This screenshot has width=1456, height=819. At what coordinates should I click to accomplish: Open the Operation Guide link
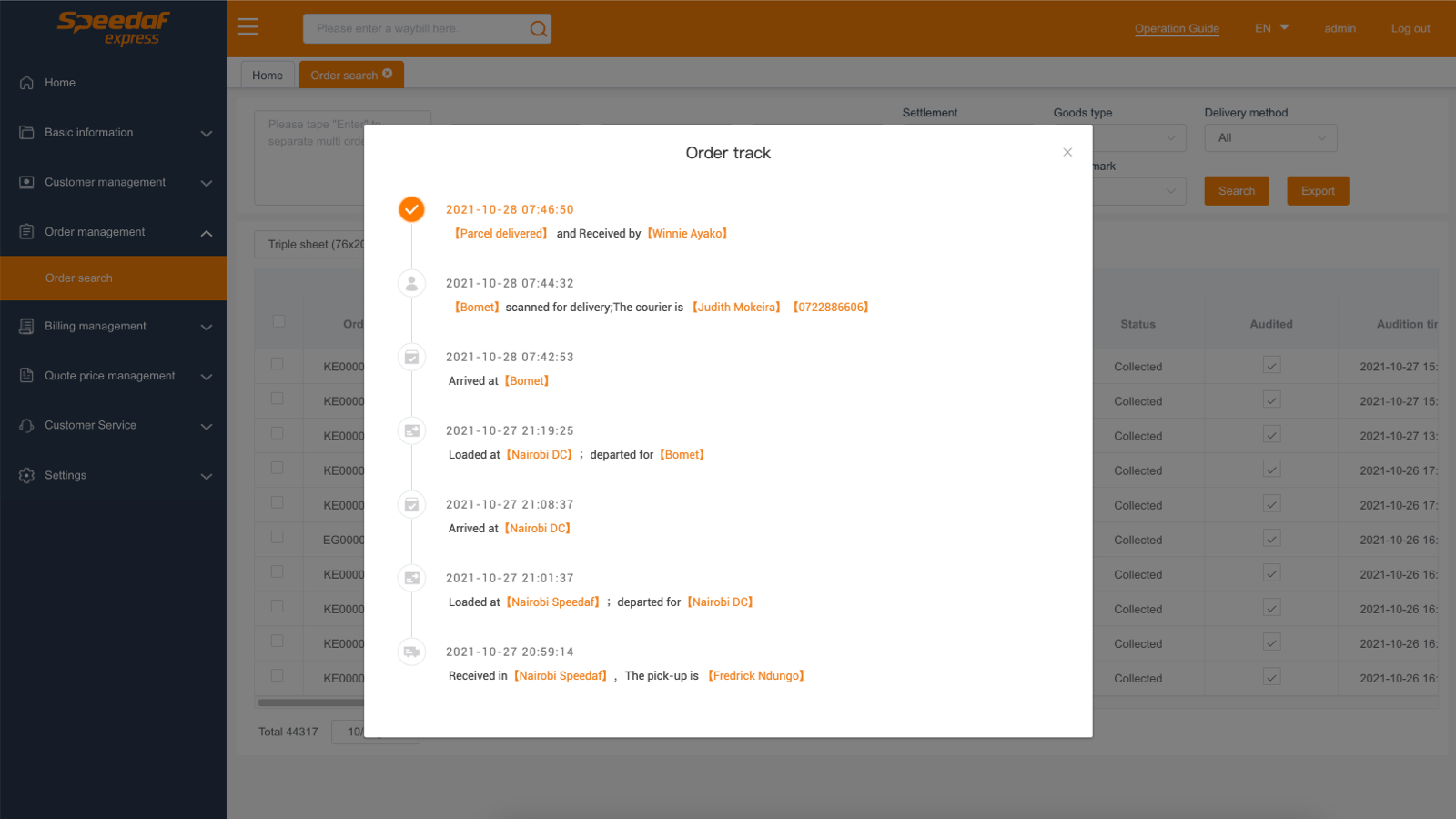pos(1177,28)
